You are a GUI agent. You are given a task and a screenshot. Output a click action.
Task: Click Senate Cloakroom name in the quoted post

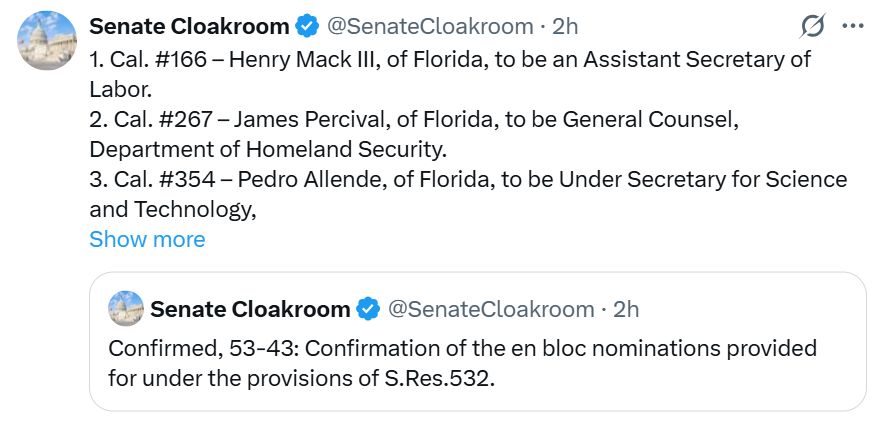coord(250,309)
